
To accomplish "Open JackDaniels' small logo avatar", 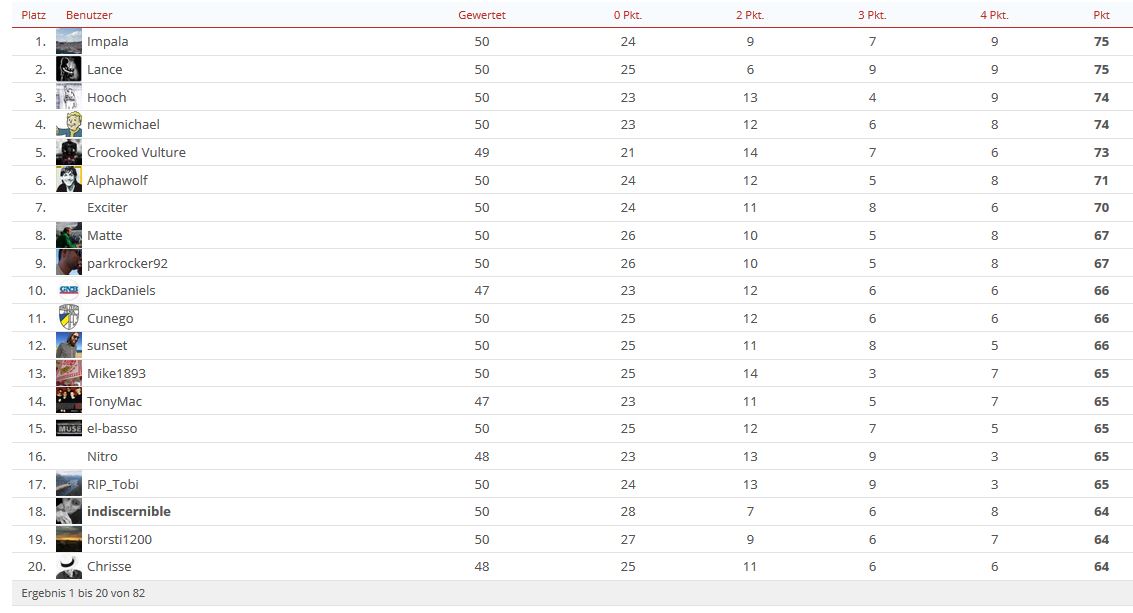I will click(x=69, y=290).
